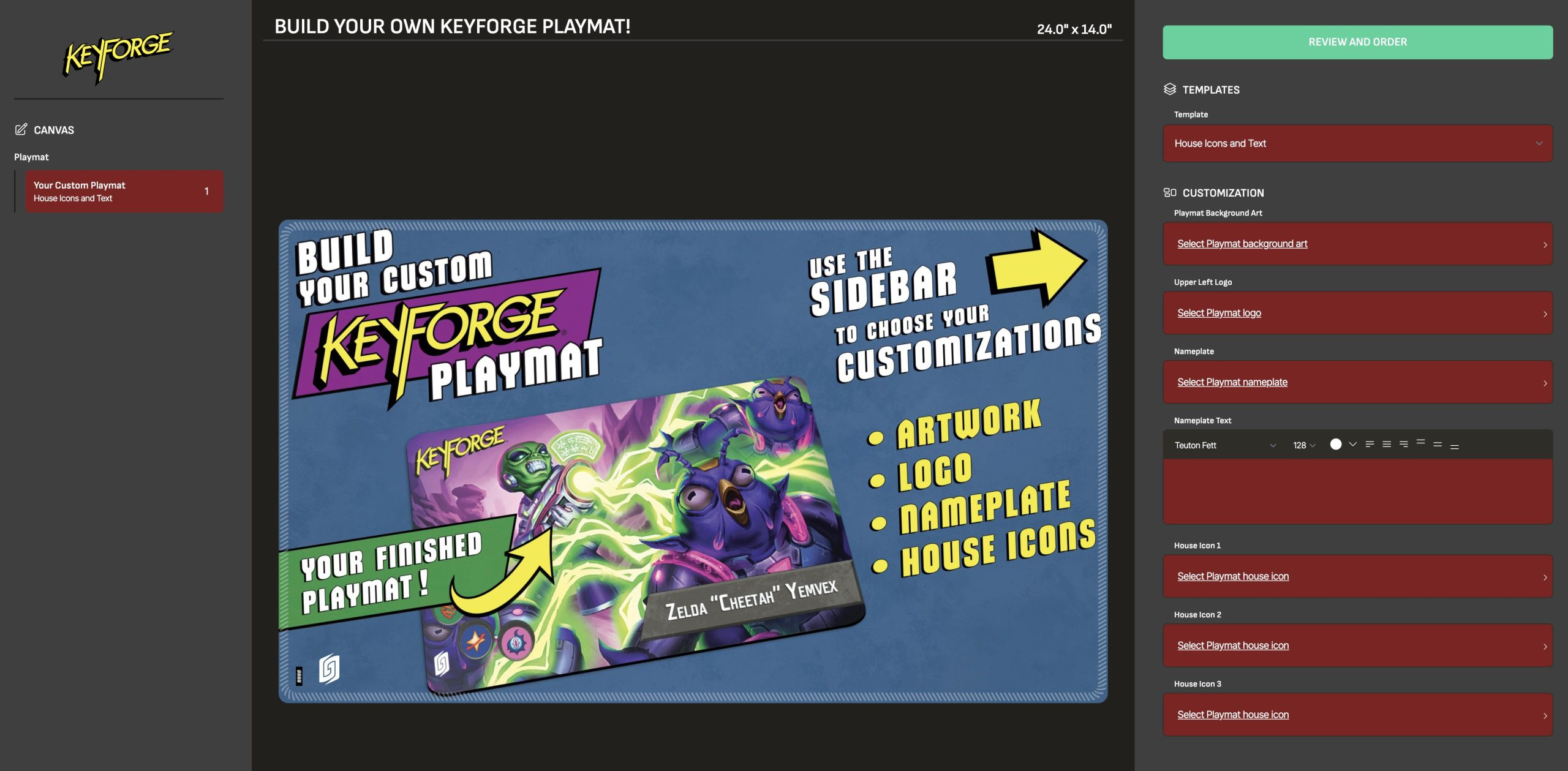Align nameplate text to the right
This screenshot has height=771, width=1568.
click(1404, 445)
